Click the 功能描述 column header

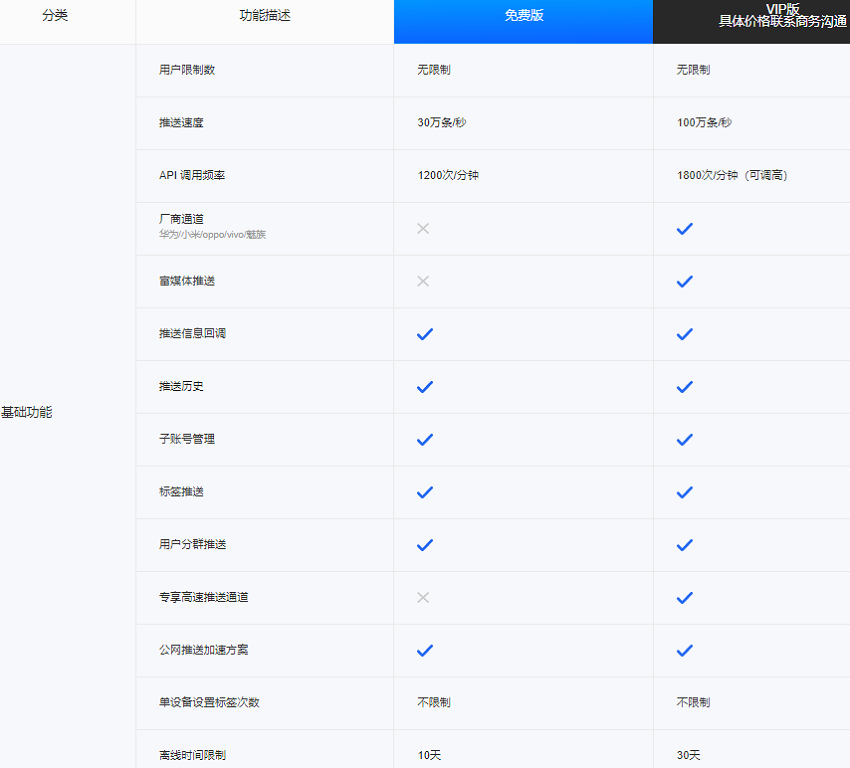[x=265, y=16]
